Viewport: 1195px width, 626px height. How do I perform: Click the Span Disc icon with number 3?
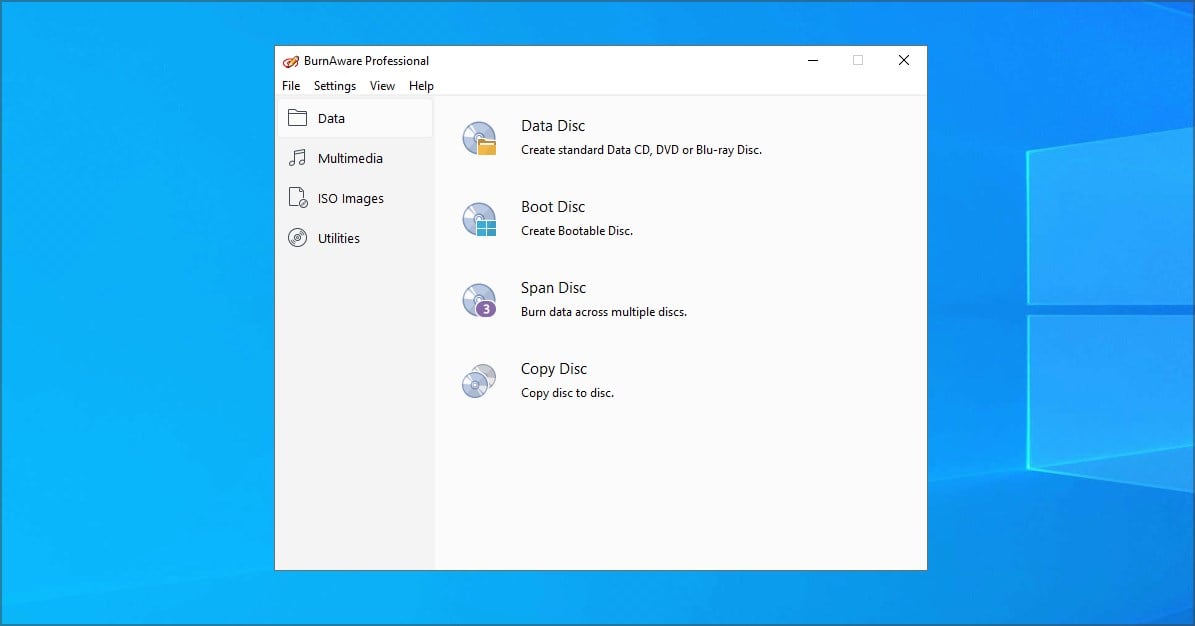coord(479,300)
